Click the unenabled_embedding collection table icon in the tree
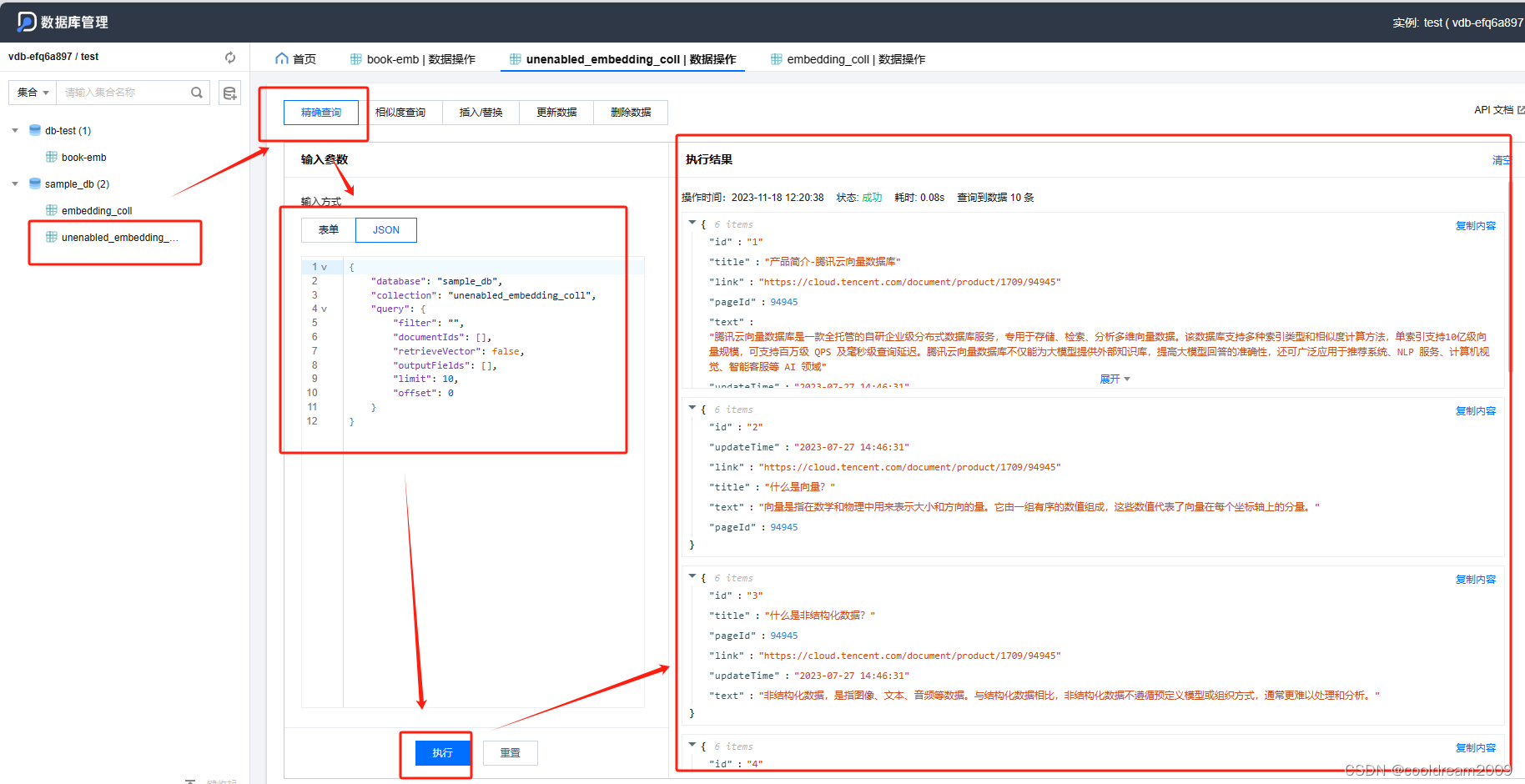Image resolution: width=1525 pixels, height=784 pixels. click(x=52, y=237)
